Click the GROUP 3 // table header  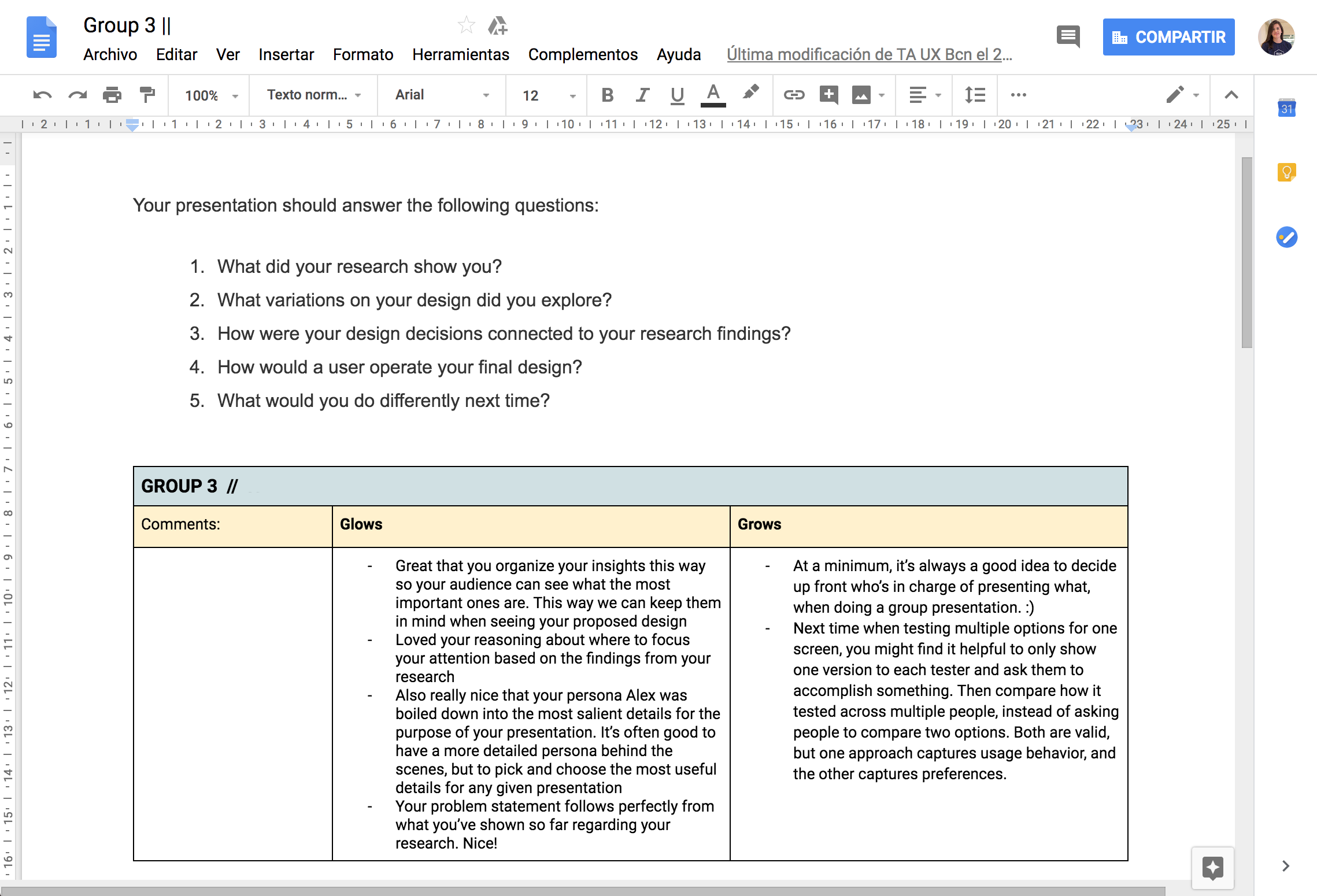[x=630, y=486]
